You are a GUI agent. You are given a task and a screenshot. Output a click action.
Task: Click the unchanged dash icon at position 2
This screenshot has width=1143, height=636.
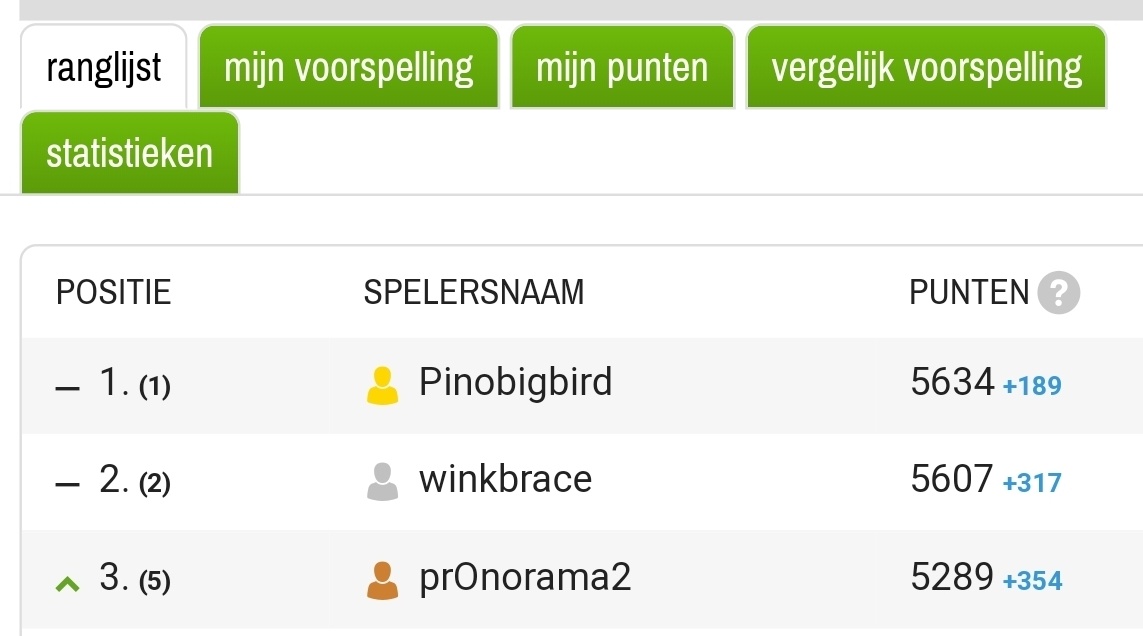[x=68, y=485]
